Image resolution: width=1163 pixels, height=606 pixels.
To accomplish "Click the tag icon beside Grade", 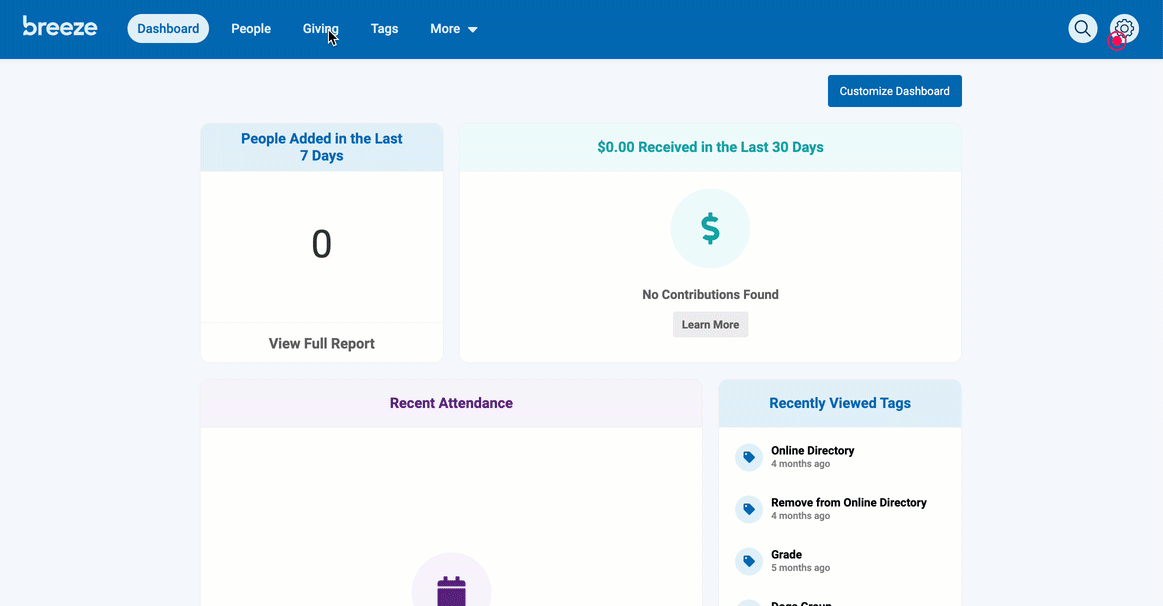I will (748, 561).
